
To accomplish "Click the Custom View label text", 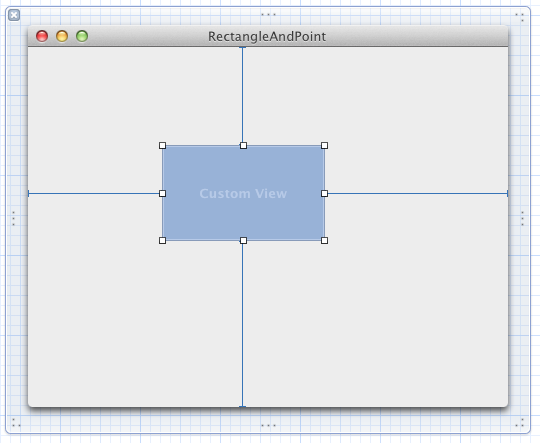I will coord(243,194).
